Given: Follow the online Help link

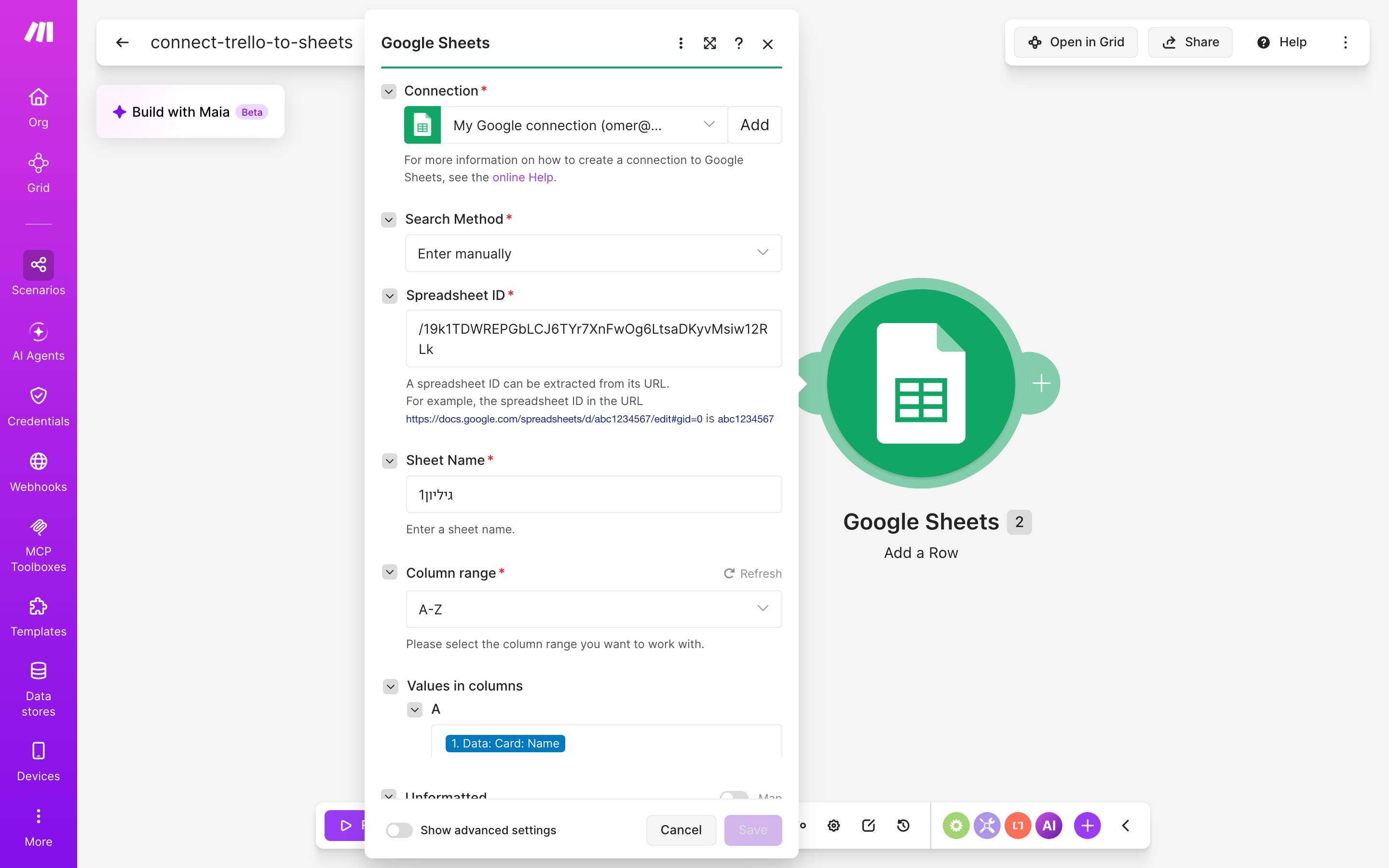Looking at the screenshot, I should (522, 177).
